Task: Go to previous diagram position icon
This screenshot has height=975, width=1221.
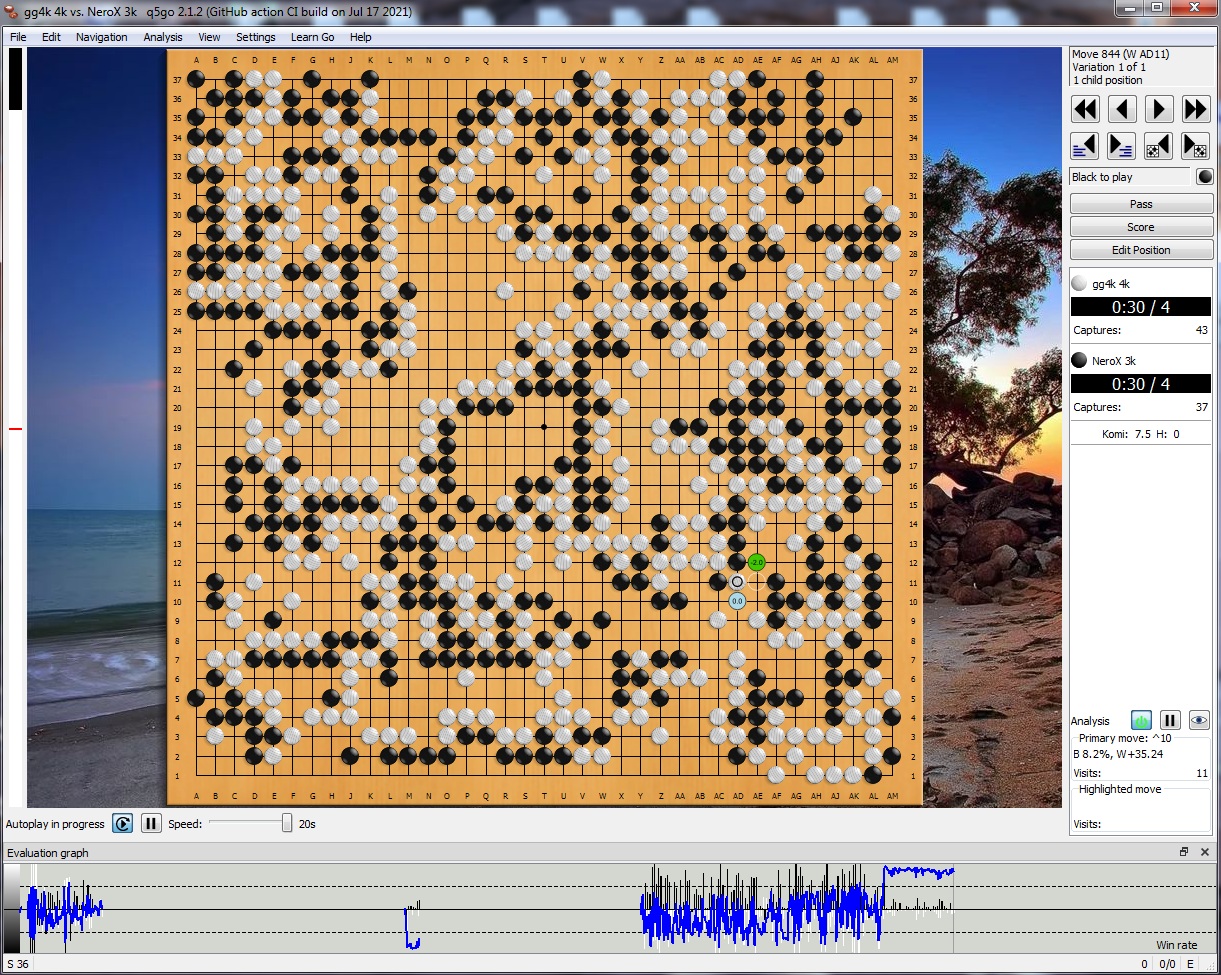Action: coord(1159,146)
